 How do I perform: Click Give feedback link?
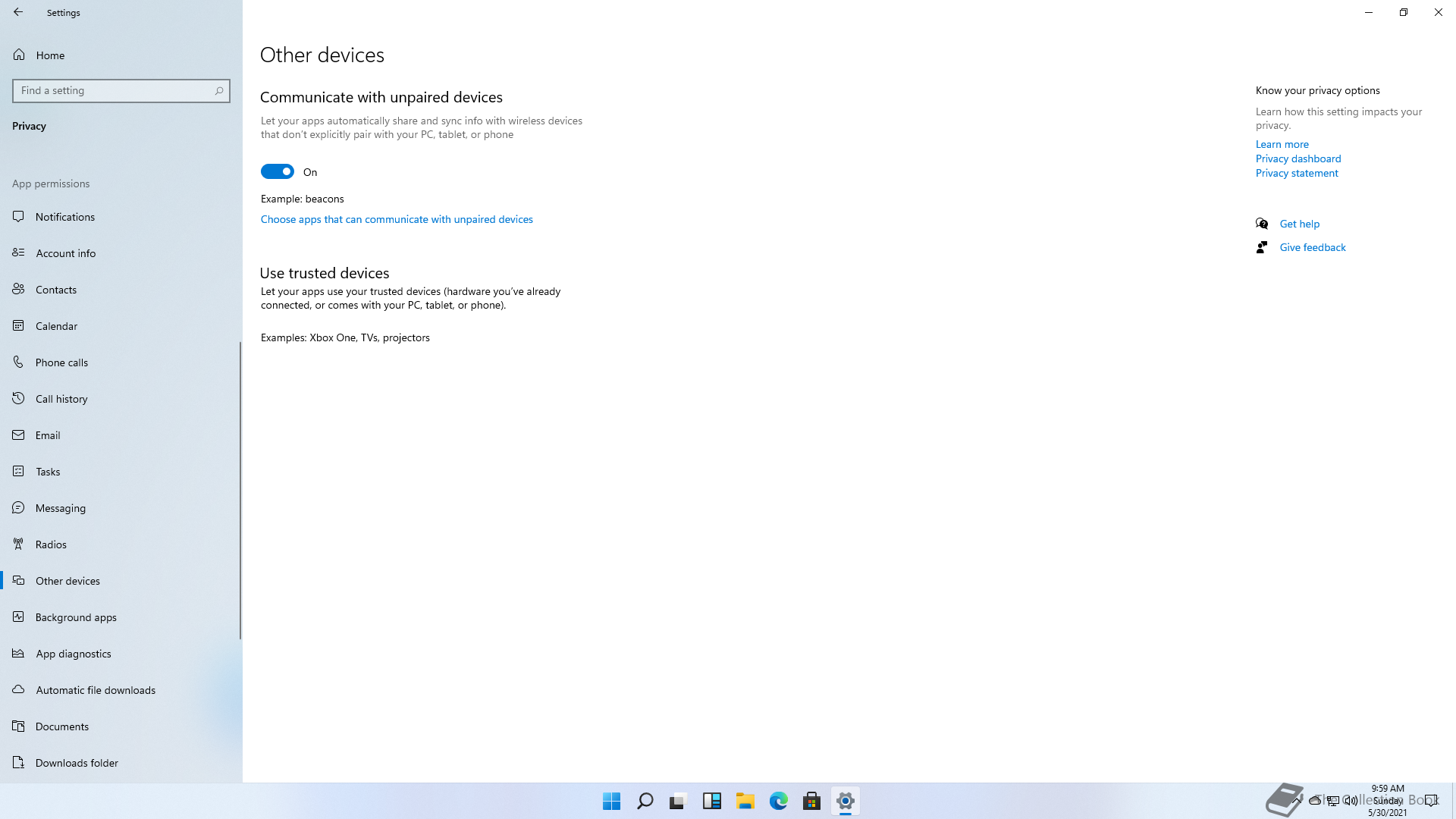(x=1312, y=247)
